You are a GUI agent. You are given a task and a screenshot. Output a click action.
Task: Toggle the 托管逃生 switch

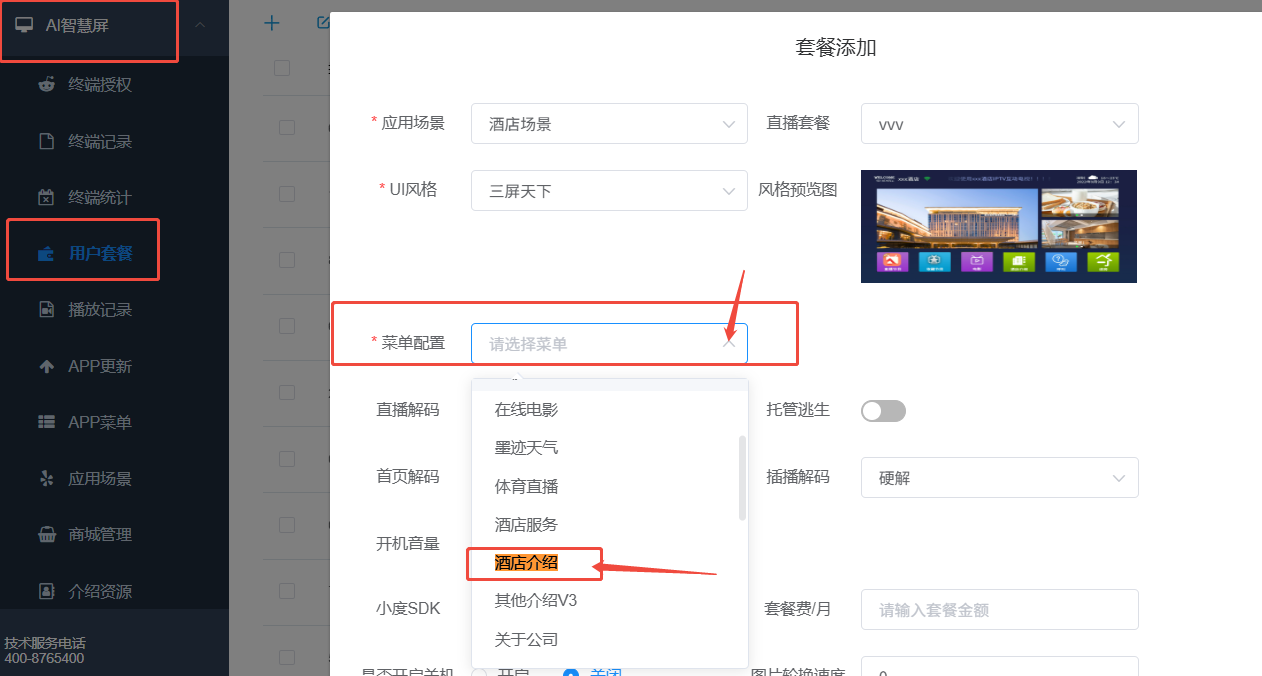click(x=883, y=410)
